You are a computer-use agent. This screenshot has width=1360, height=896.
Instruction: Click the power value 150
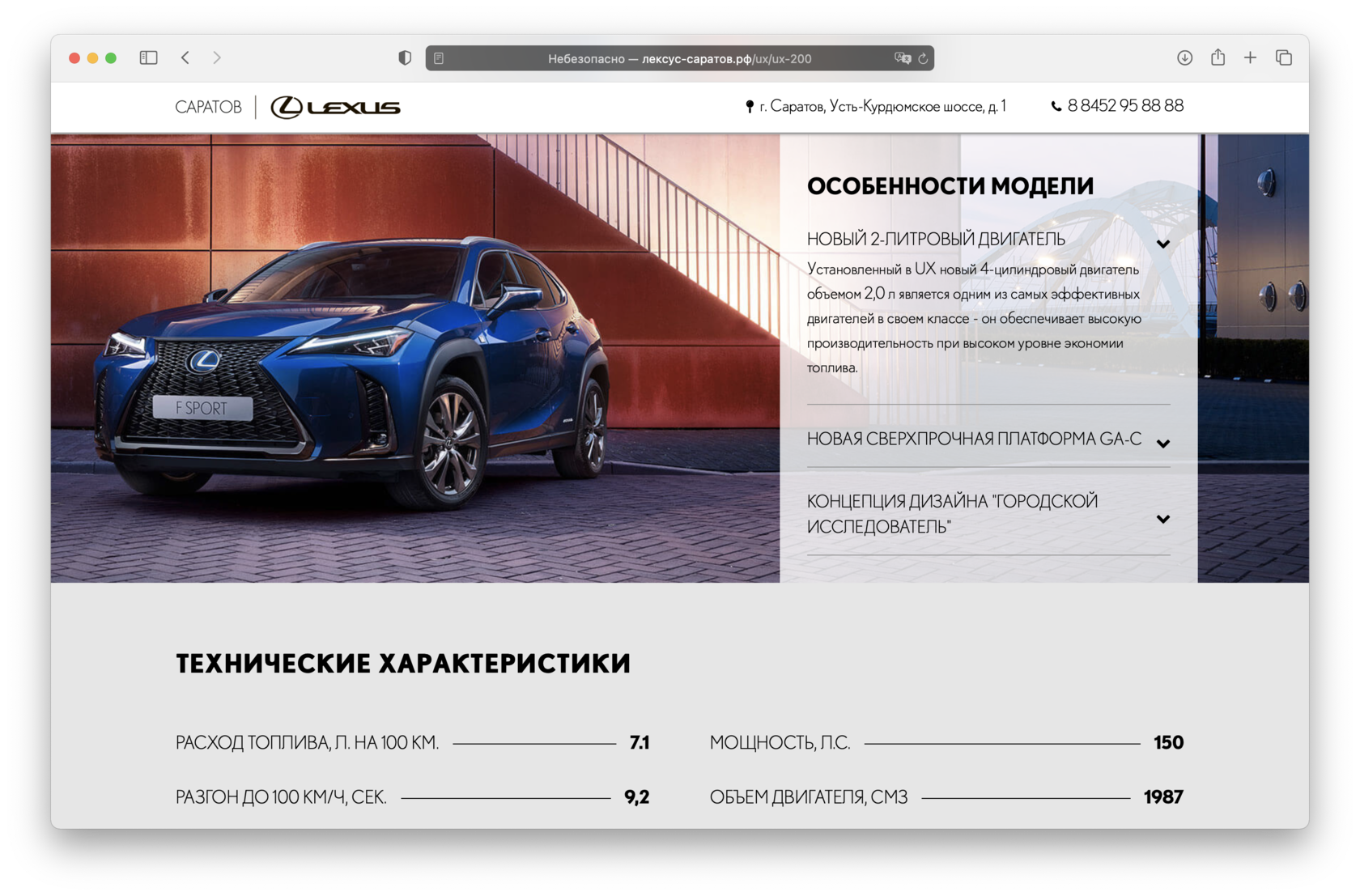(1168, 742)
